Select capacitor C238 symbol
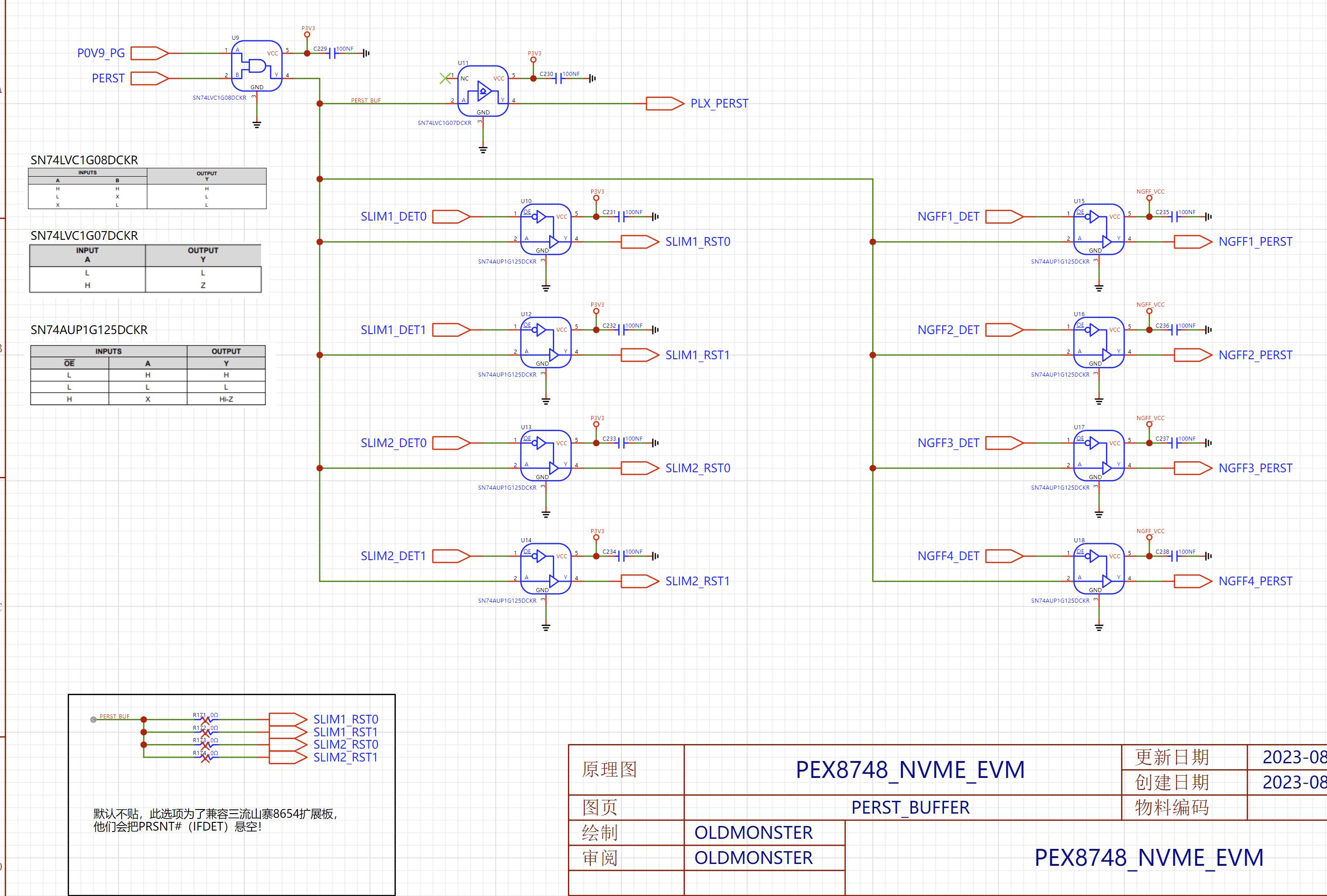The width and height of the screenshot is (1327, 896). click(1175, 556)
